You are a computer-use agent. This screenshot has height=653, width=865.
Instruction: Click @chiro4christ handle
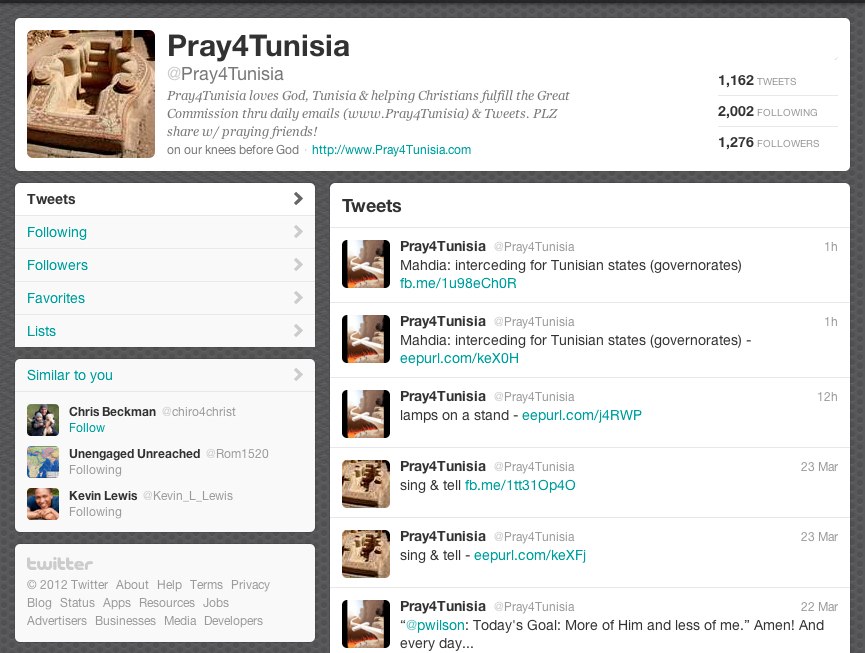pyautogui.click(x=199, y=412)
